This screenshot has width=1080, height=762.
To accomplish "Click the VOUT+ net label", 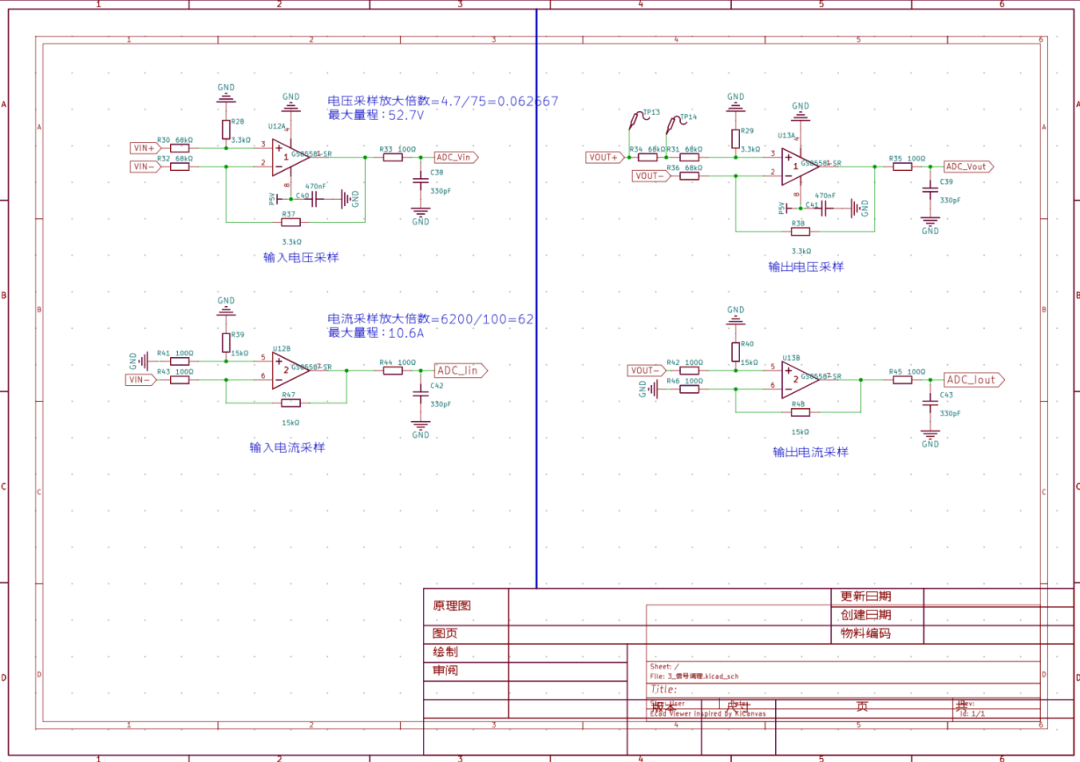I will point(605,157).
